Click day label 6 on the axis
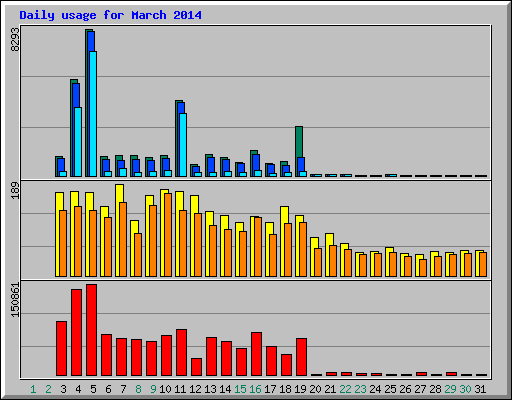512x400 pixels. [108, 389]
